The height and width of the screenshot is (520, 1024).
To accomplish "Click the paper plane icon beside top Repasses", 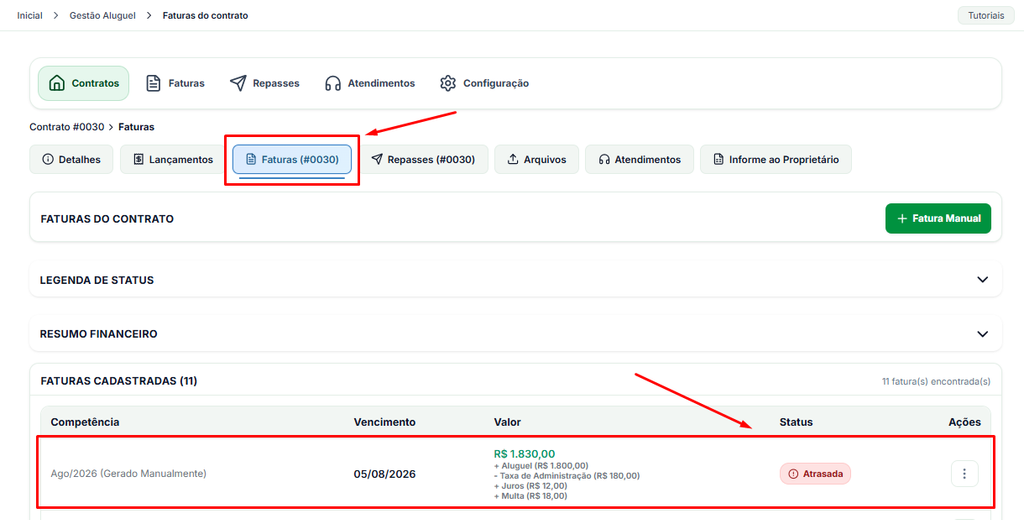I will tap(238, 83).
